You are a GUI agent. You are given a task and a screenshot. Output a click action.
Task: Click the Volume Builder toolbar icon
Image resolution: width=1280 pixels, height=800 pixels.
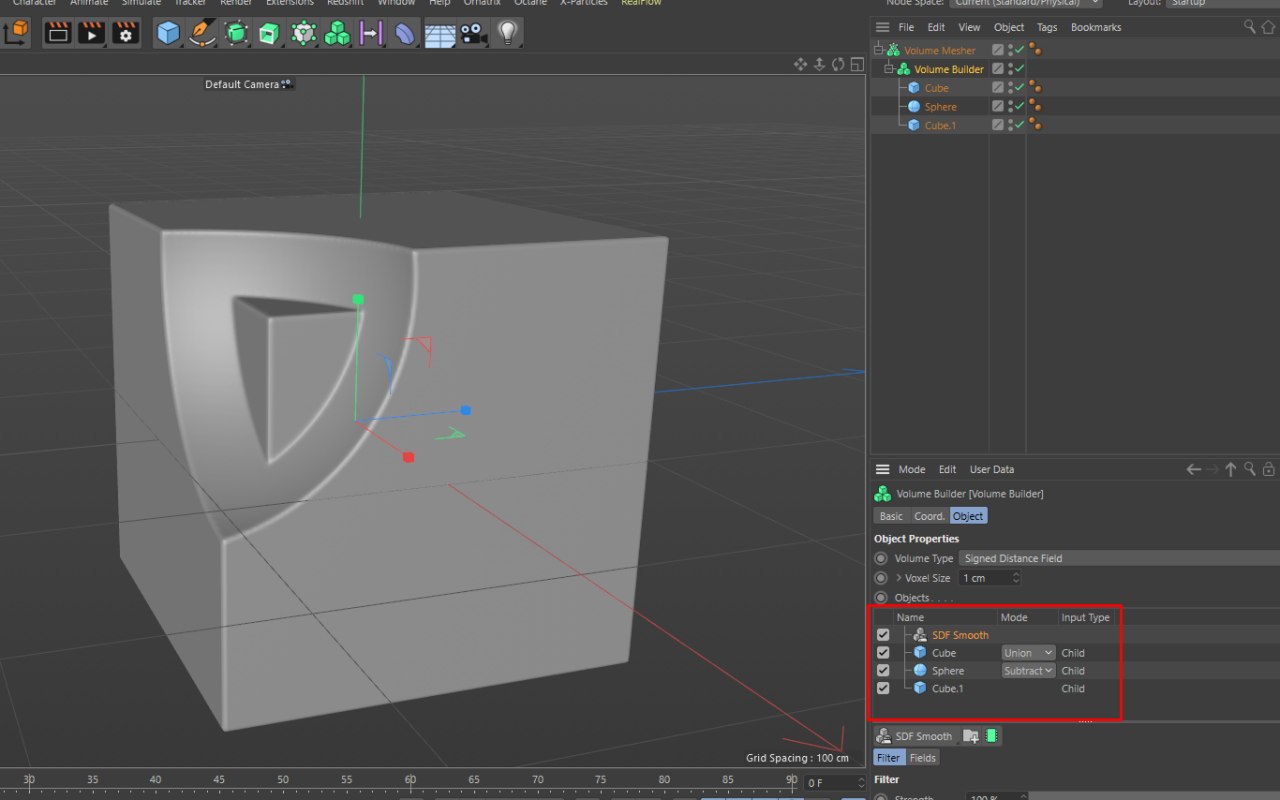pyautogui.click(x=338, y=33)
